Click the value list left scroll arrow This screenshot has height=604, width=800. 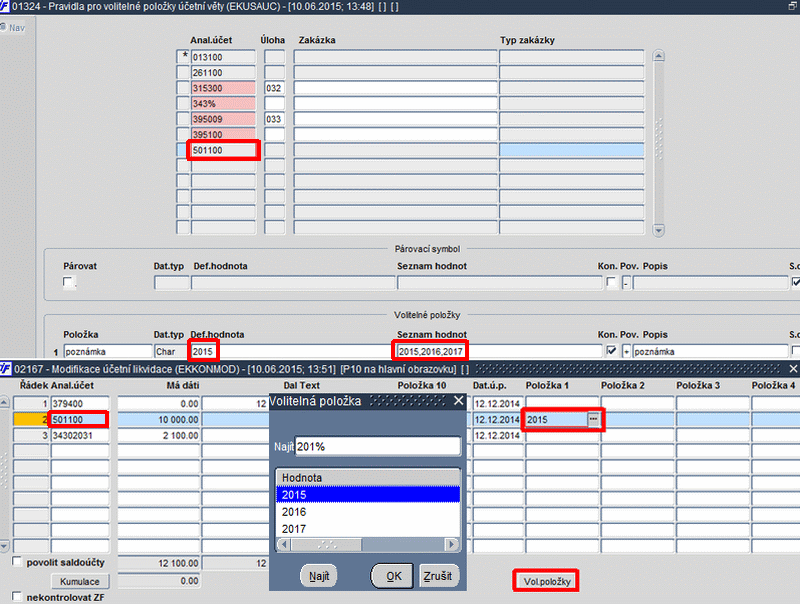click(284, 544)
